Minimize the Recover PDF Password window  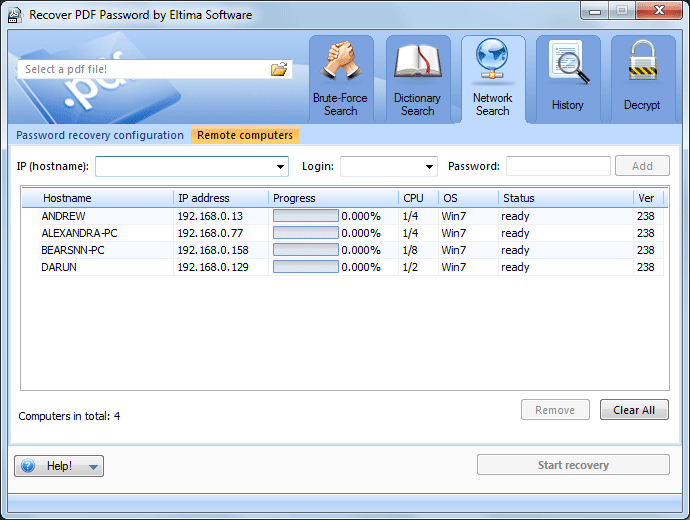click(595, 11)
